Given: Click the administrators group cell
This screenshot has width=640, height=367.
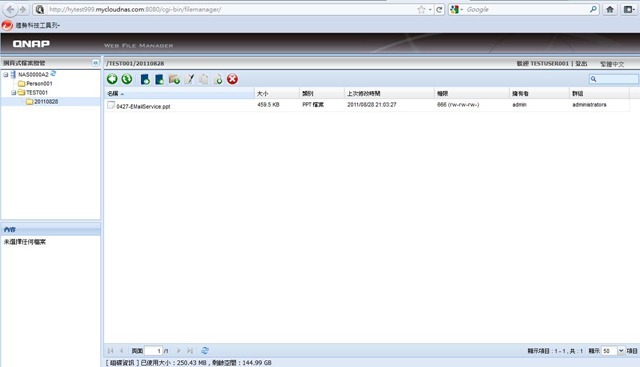Looking at the screenshot, I should tap(589, 105).
